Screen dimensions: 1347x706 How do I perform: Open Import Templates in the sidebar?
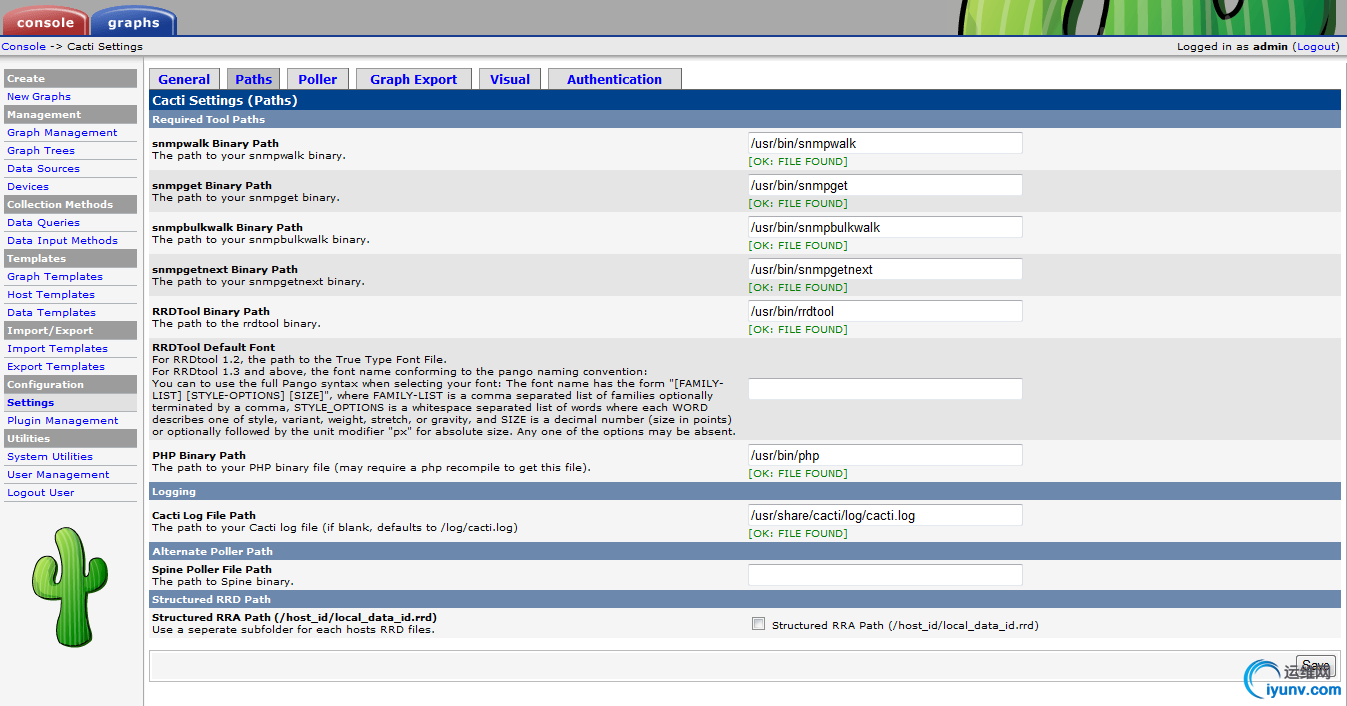tap(57, 349)
